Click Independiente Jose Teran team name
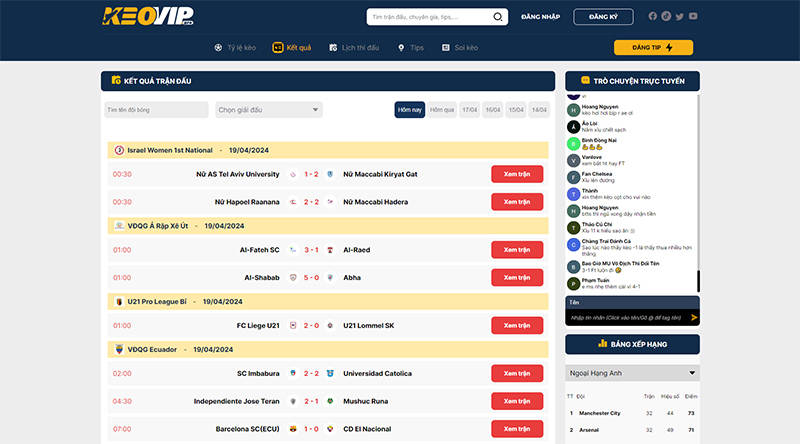The height and width of the screenshot is (444, 800). click(237, 401)
